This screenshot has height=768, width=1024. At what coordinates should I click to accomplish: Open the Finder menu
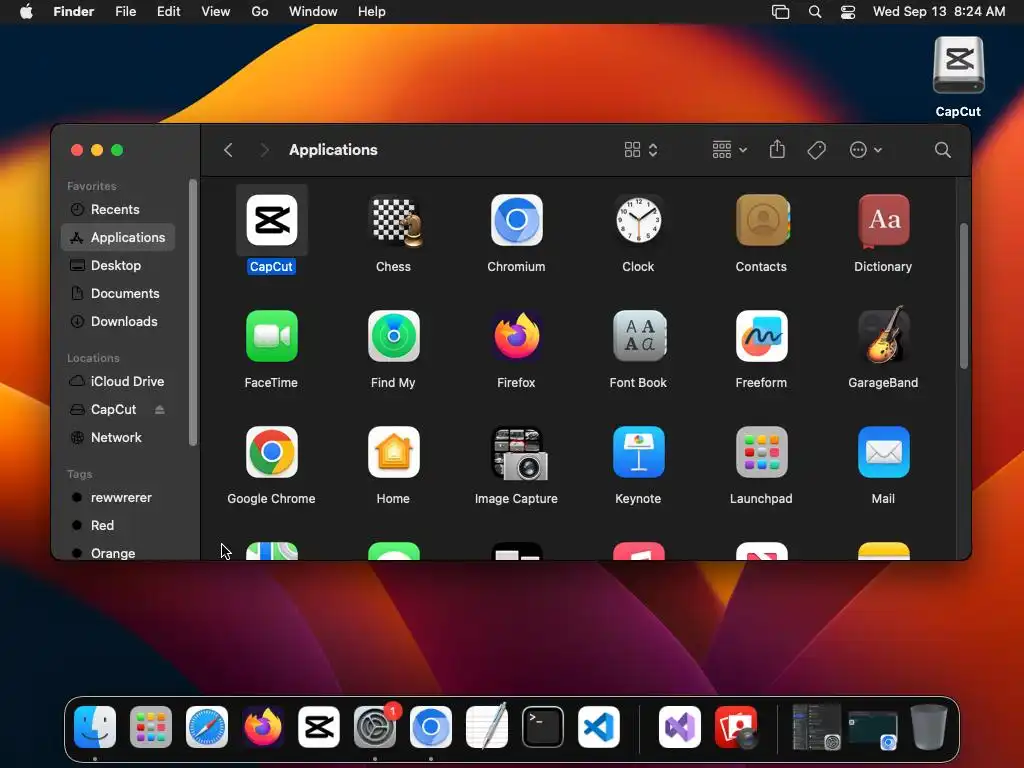(74, 12)
